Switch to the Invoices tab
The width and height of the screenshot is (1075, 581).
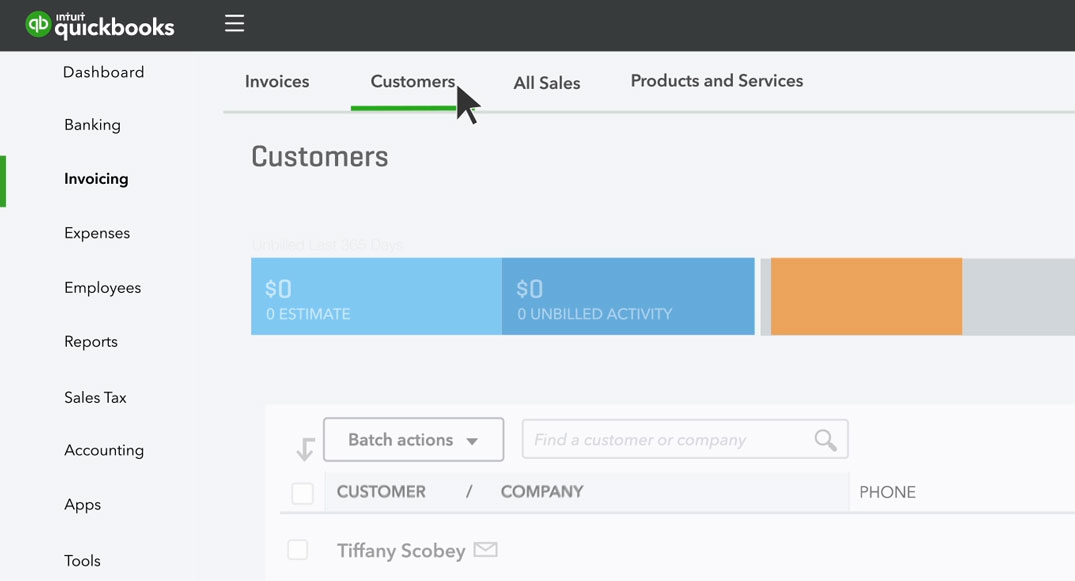click(276, 82)
